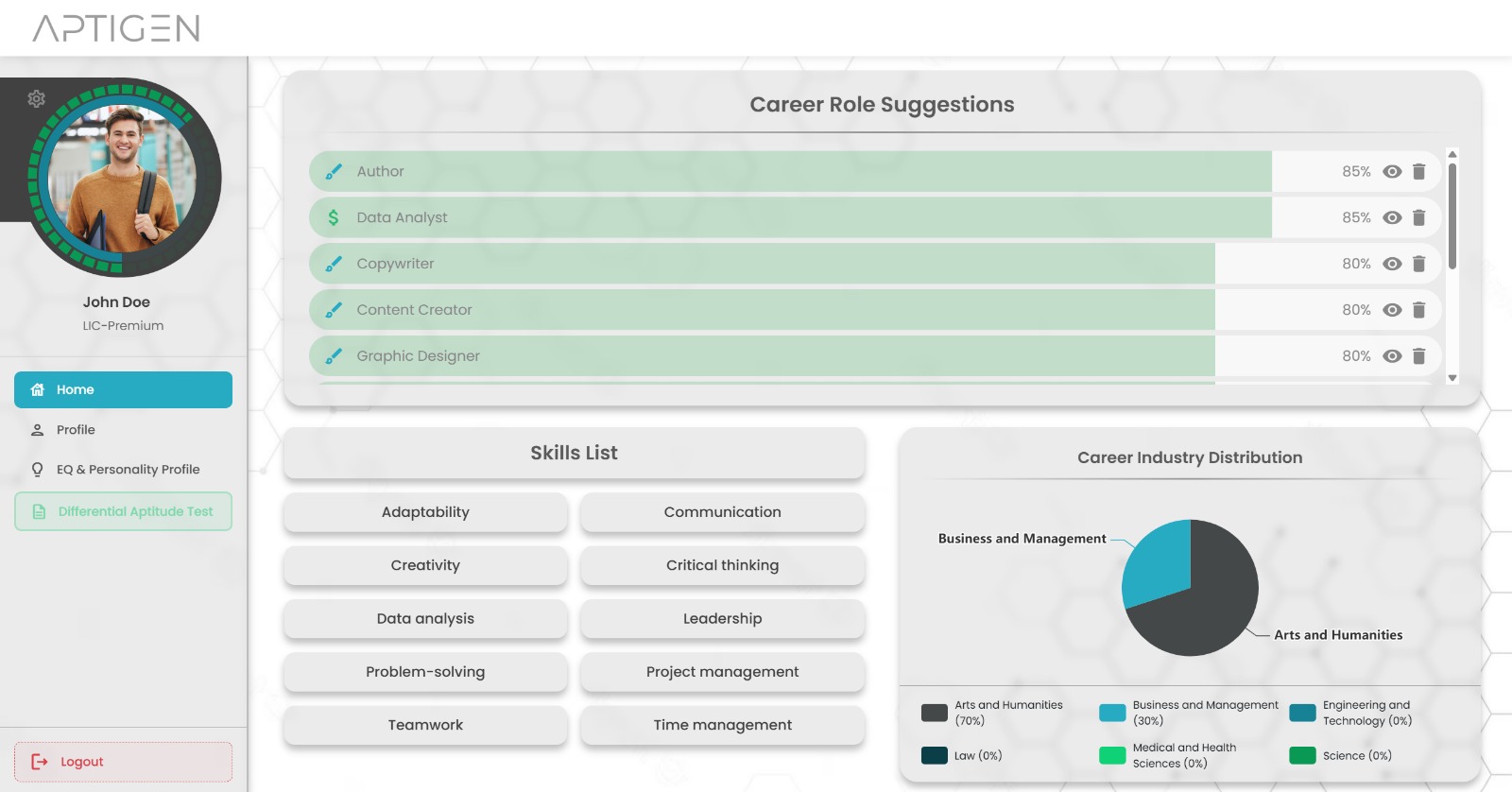Click trash icon for Data Analyst

tap(1418, 218)
